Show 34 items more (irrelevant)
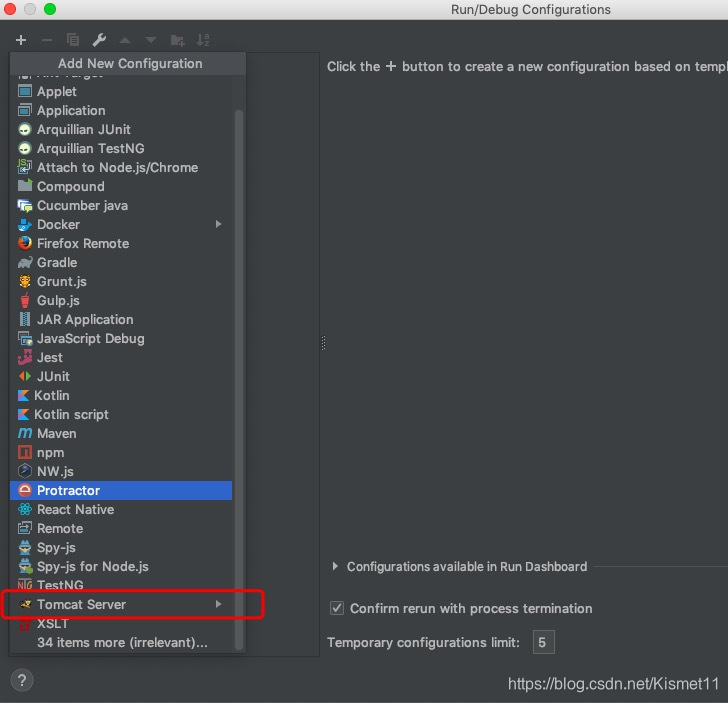 click(x=122, y=643)
